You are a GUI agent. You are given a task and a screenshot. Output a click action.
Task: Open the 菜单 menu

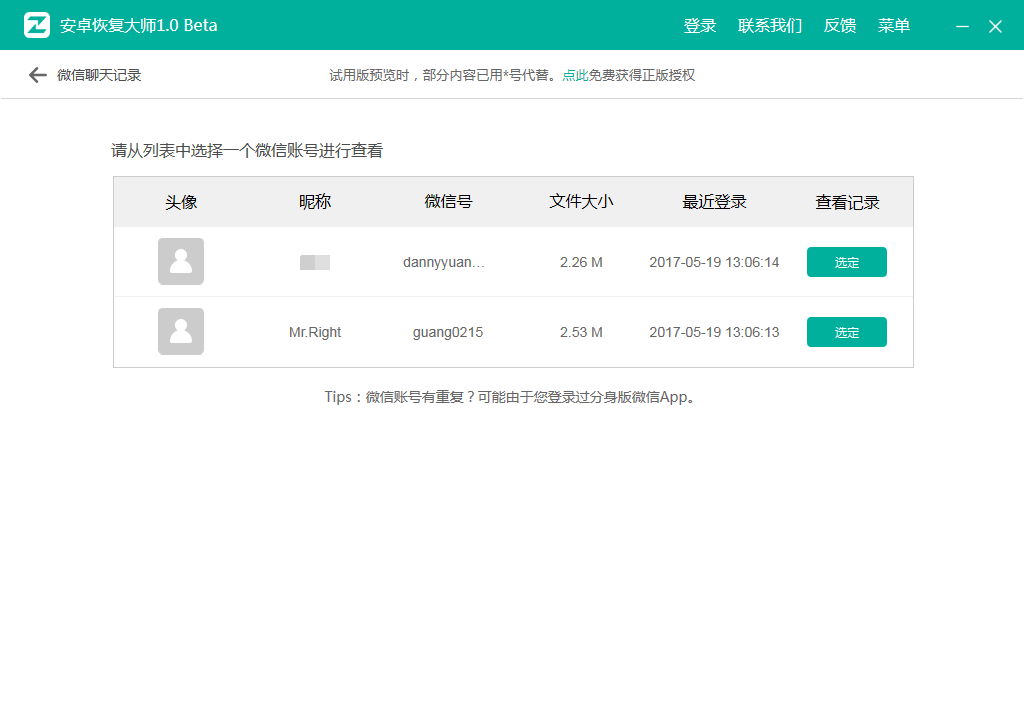pyautogui.click(x=894, y=25)
